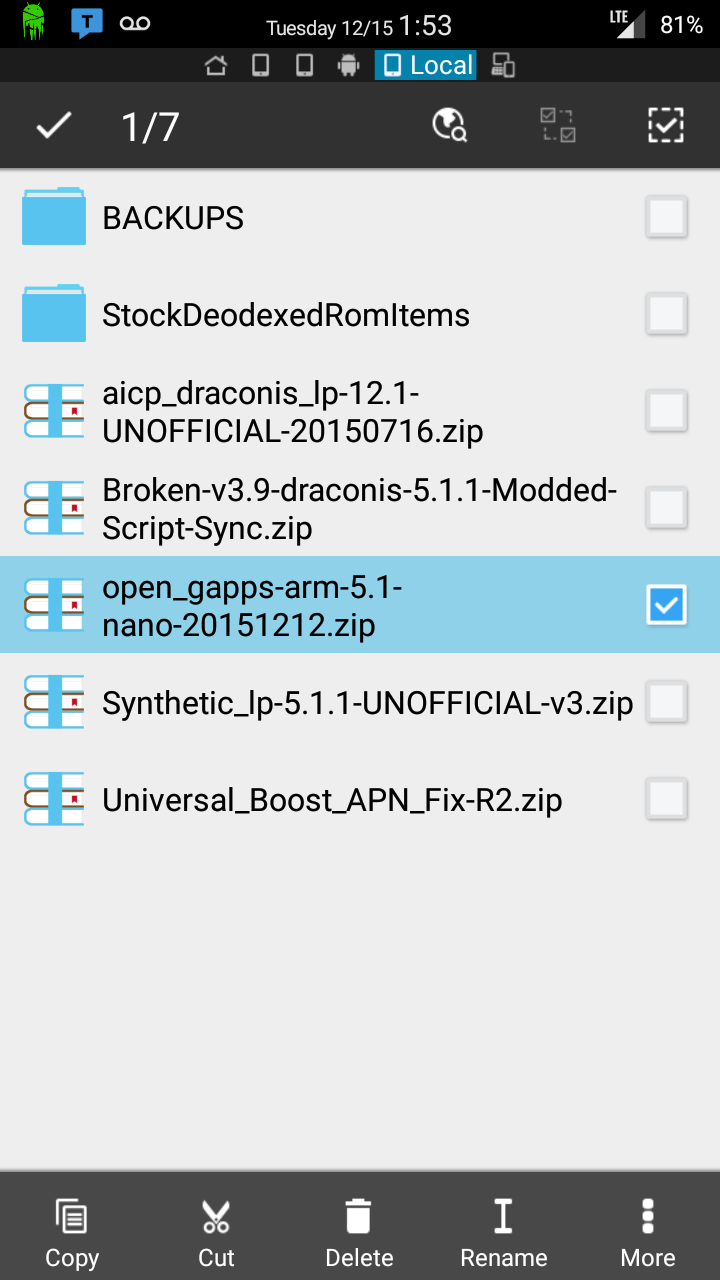Tick the StockDeodexedRomItems folder checkbox

tap(666, 314)
